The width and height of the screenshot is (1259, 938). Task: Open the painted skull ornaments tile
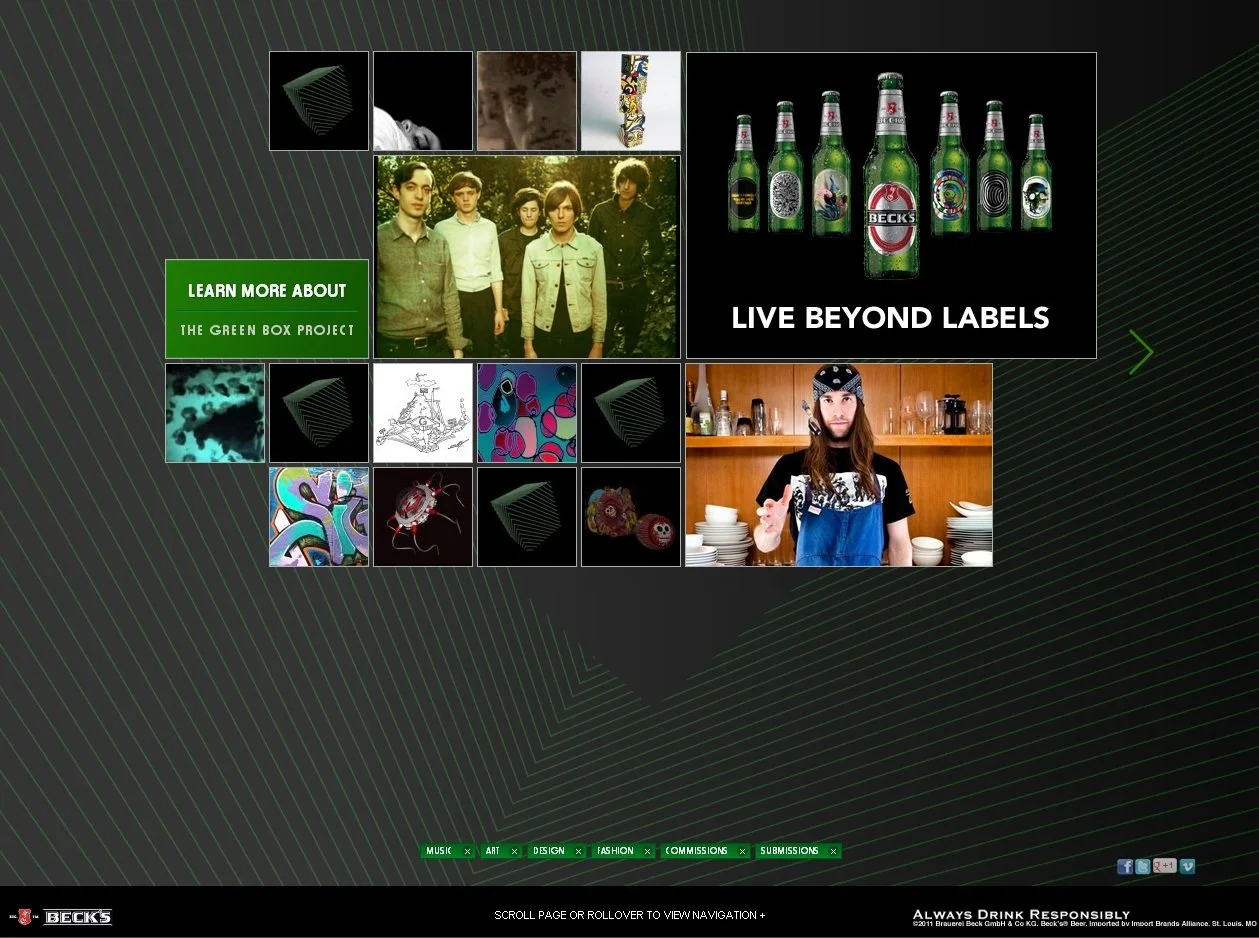pos(631,517)
